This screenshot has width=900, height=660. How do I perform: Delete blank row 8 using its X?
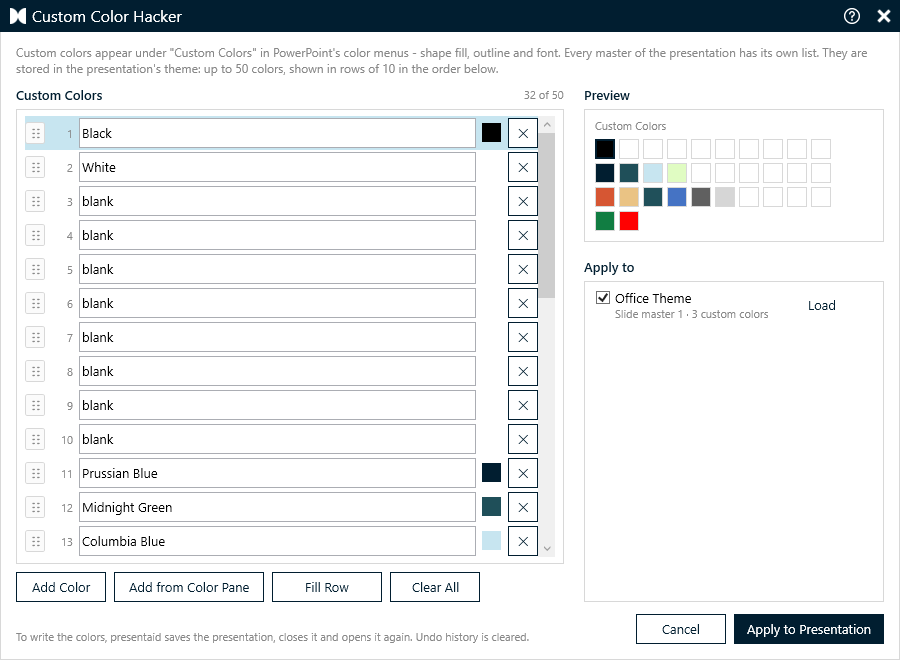coord(523,371)
